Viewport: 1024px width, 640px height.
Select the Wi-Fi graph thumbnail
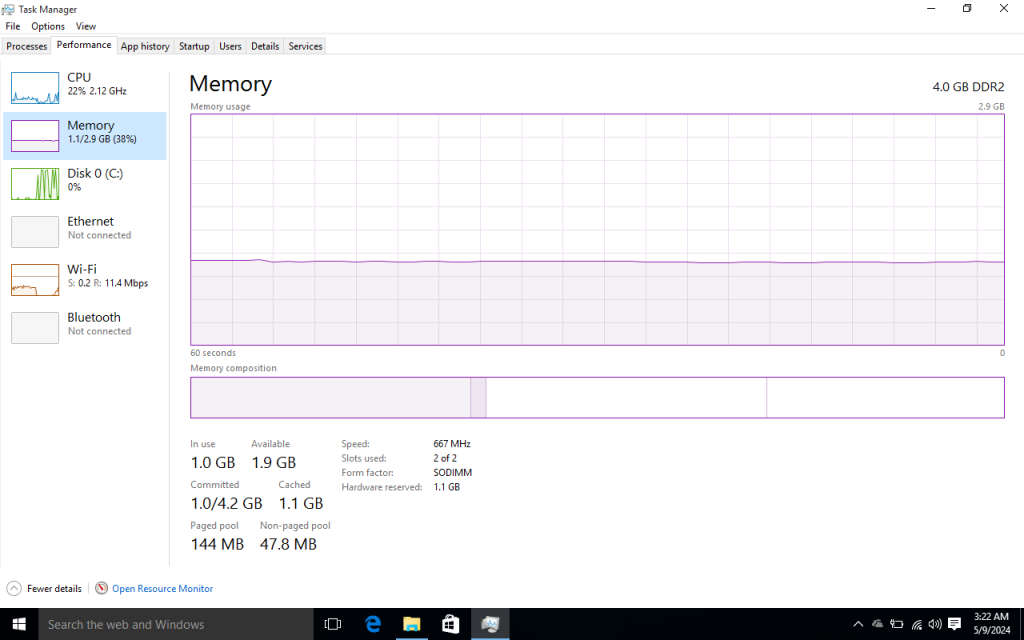pos(35,280)
